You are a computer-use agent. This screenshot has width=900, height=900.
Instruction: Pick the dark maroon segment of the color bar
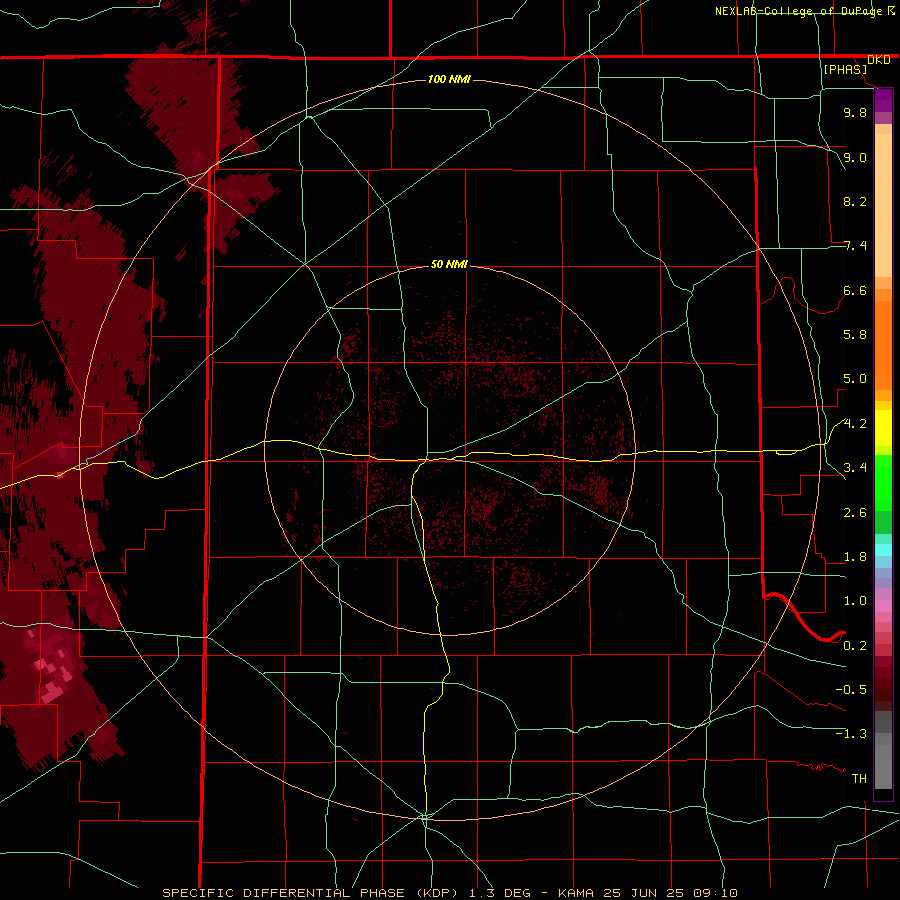pos(883,689)
